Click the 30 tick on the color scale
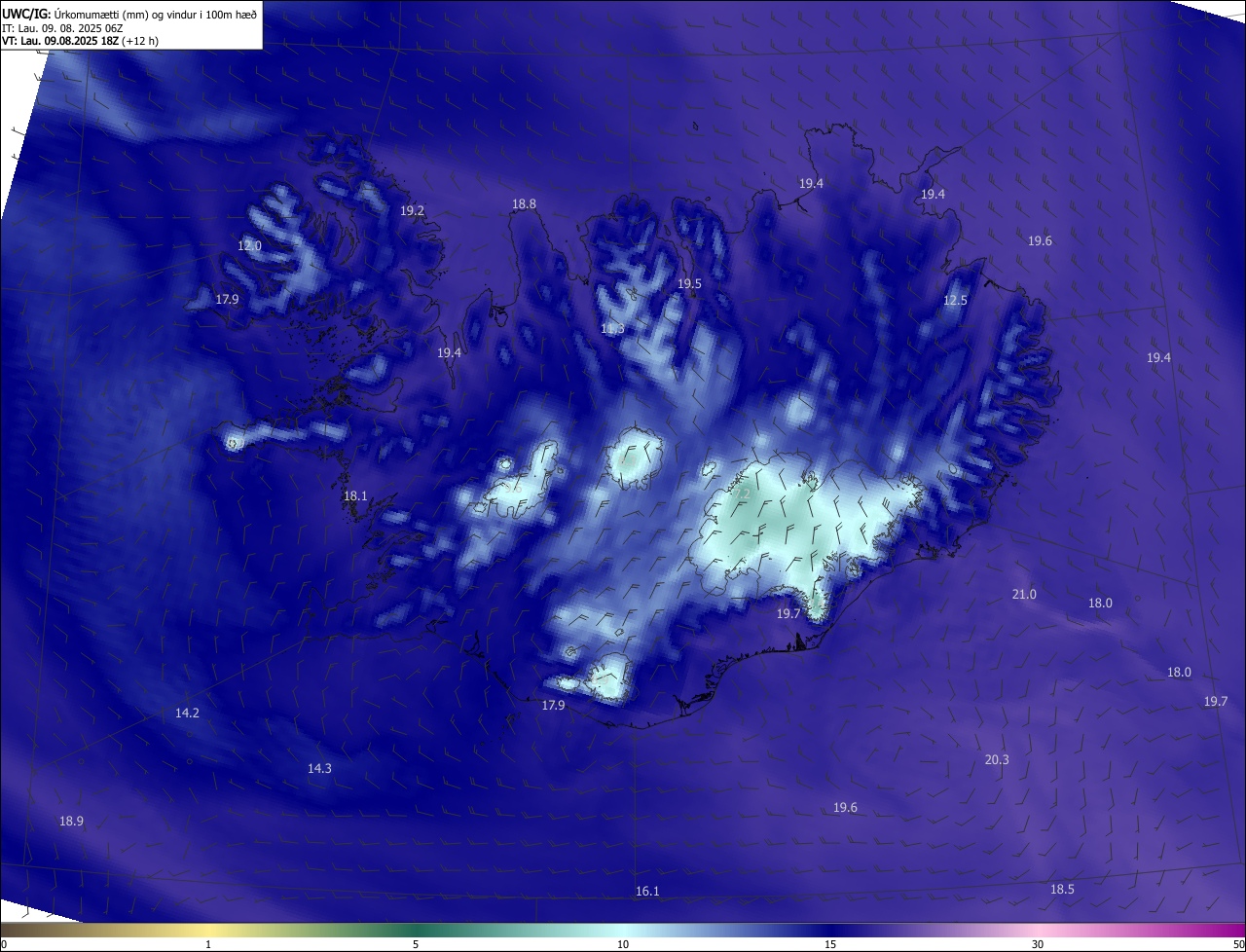The height and width of the screenshot is (952, 1246). click(x=1038, y=944)
